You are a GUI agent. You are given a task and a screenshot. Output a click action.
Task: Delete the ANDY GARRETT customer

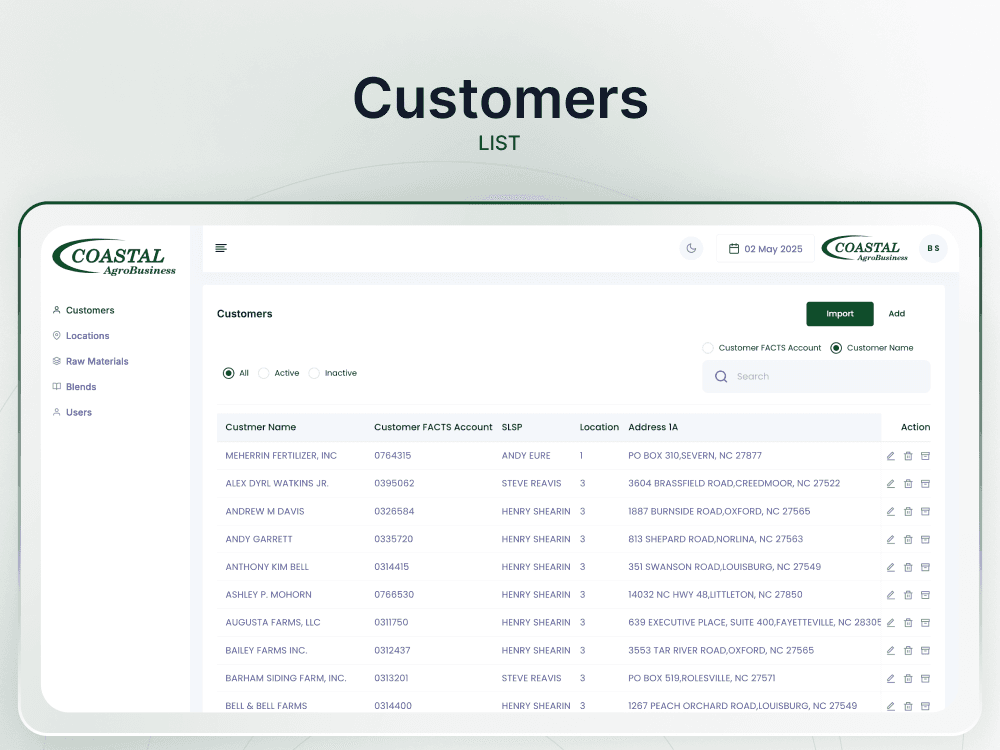[x=908, y=540]
